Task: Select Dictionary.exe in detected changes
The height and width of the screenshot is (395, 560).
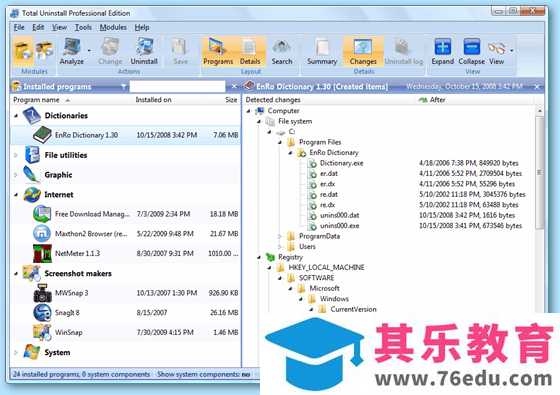Action: pos(341,163)
